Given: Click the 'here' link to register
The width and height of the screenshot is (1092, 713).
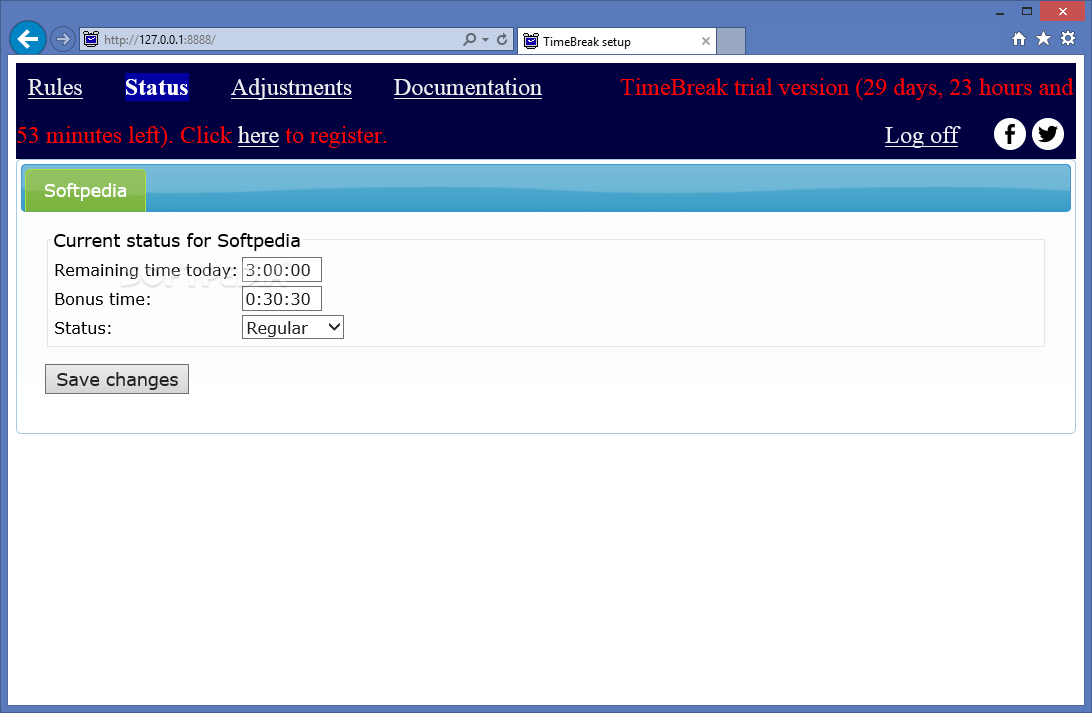Looking at the screenshot, I should (x=258, y=135).
